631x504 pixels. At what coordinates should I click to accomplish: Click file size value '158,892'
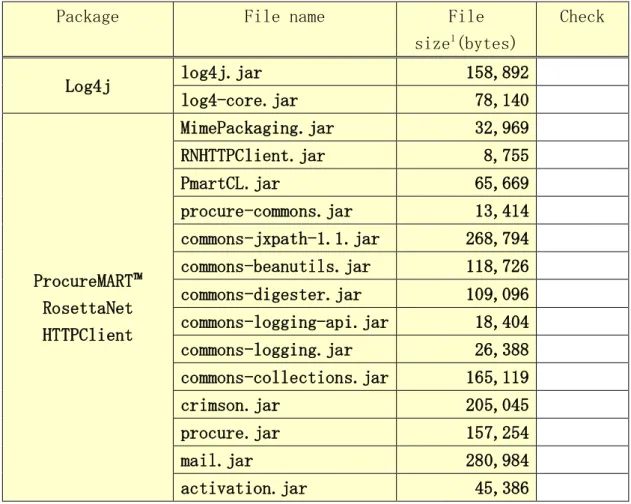pyautogui.click(x=497, y=73)
